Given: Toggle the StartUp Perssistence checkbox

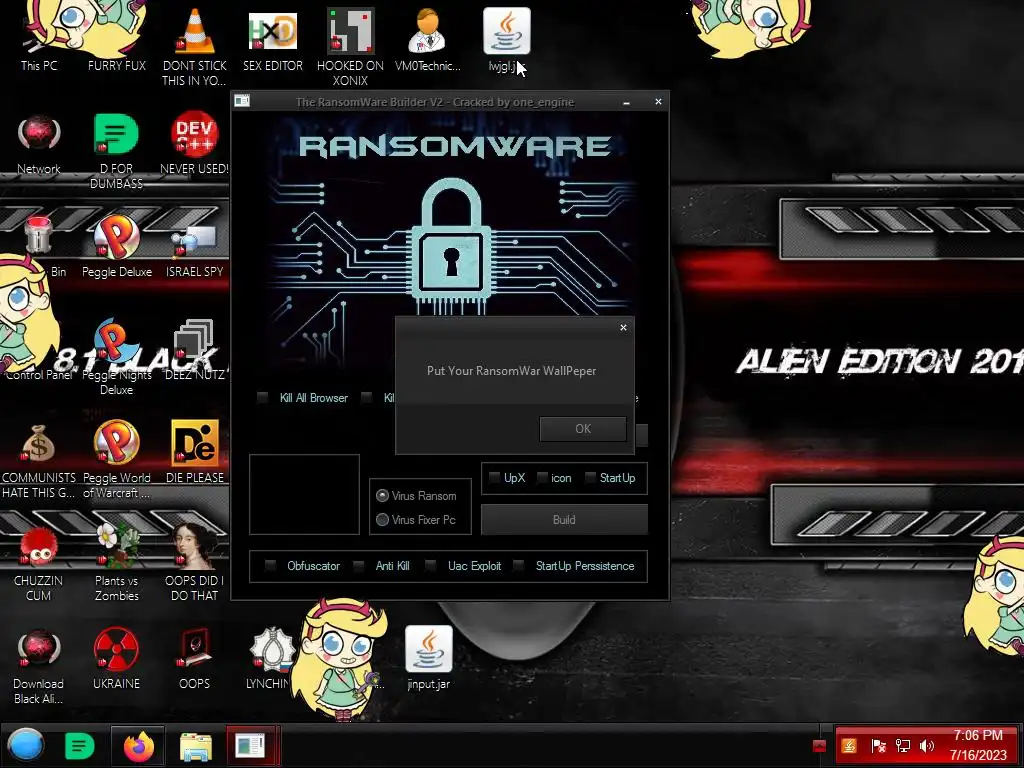Looking at the screenshot, I should pos(519,566).
